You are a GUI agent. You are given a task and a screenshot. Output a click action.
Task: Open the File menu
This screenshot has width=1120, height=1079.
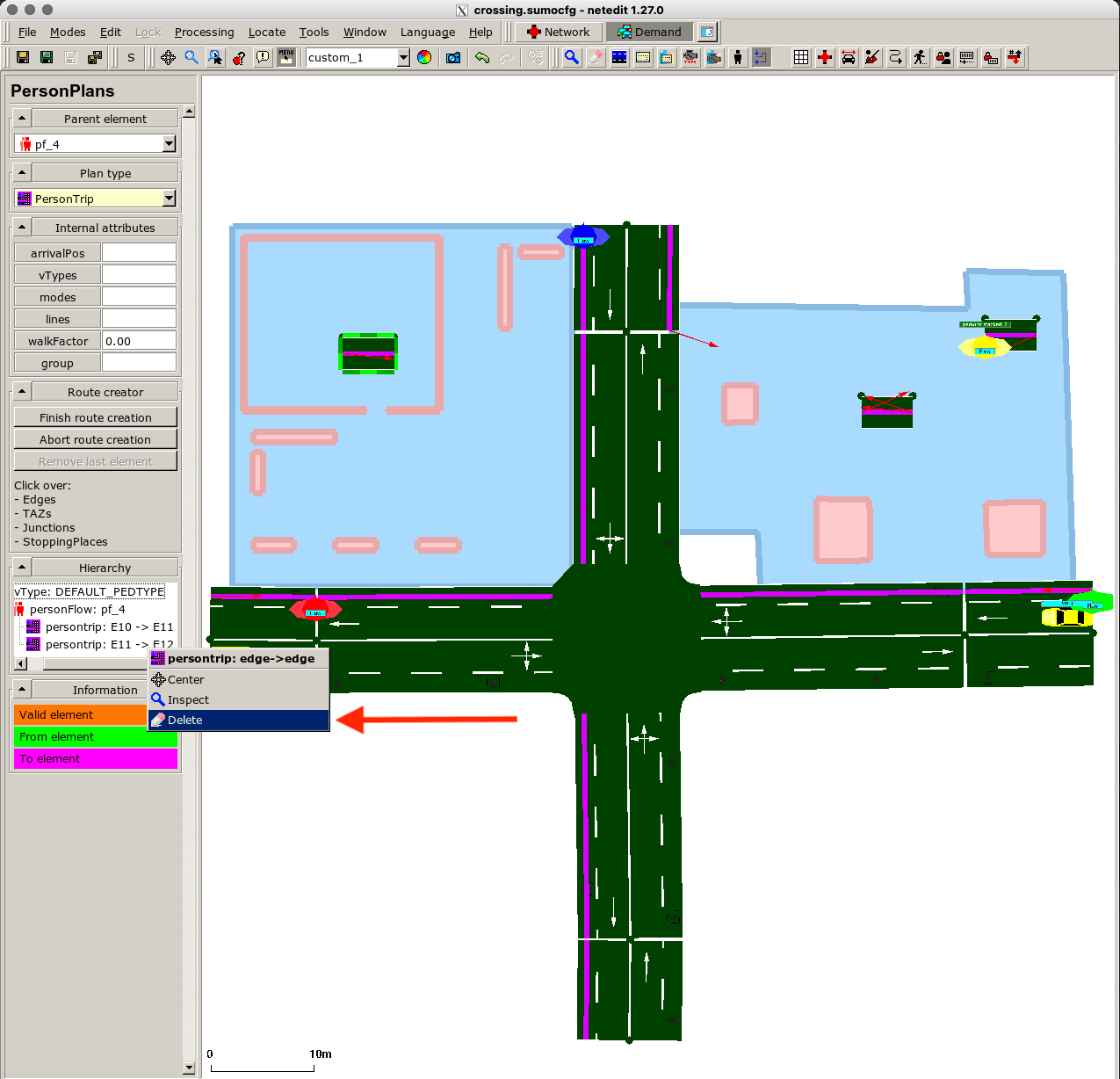(x=27, y=32)
